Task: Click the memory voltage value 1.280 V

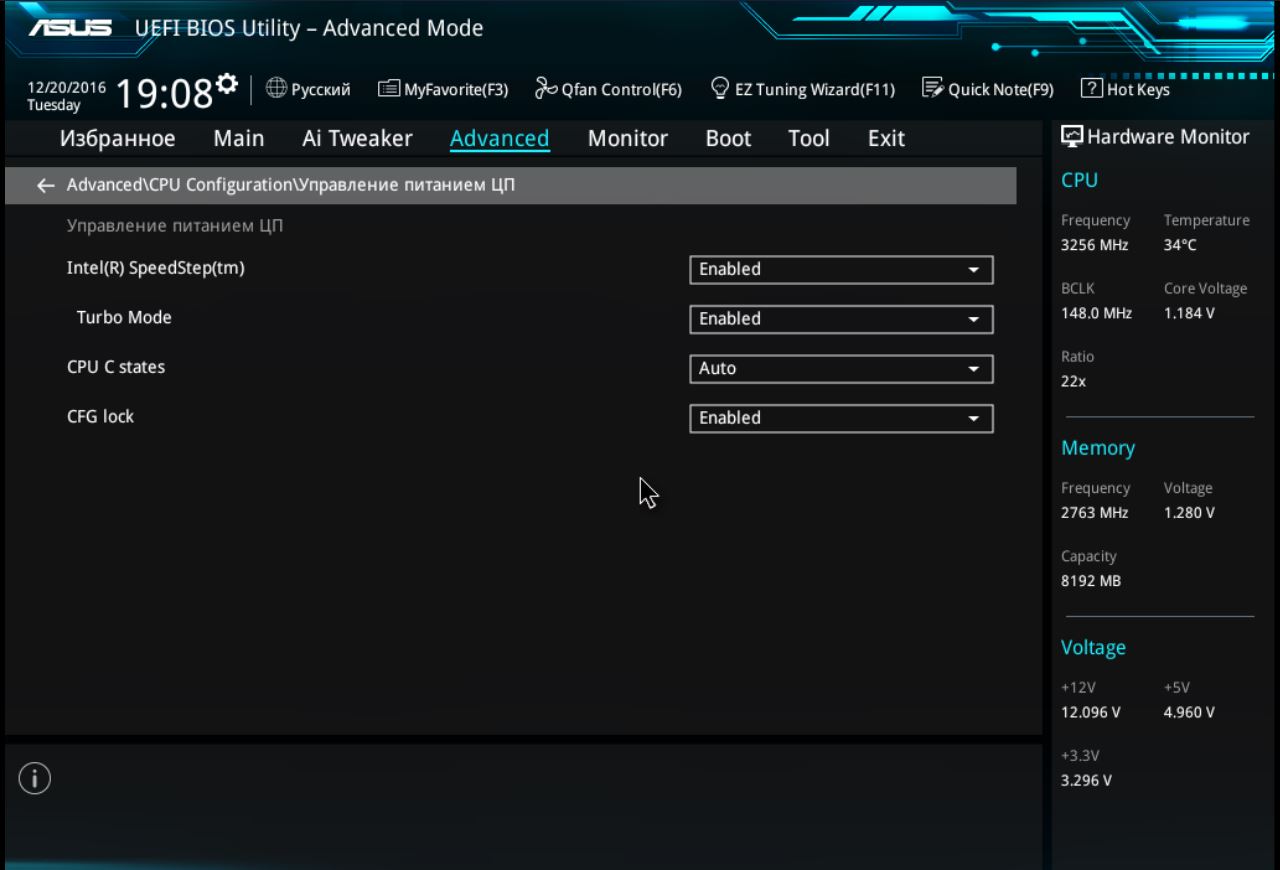Action: click(x=1190, y=513)
